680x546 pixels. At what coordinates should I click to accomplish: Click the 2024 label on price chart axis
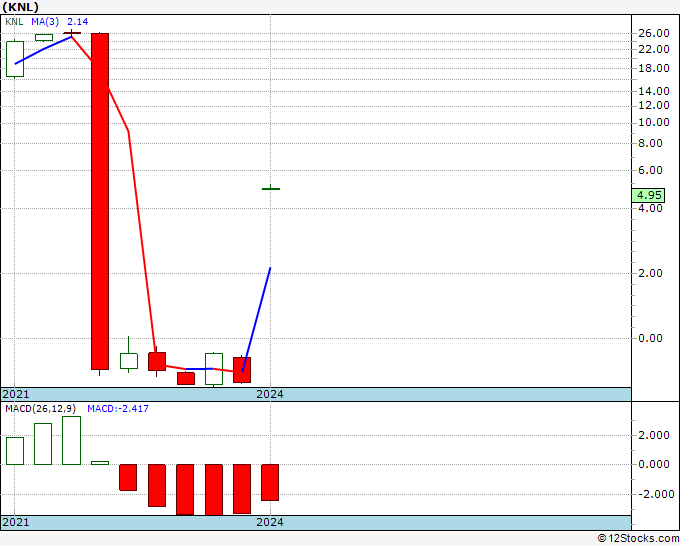point(270,394)
